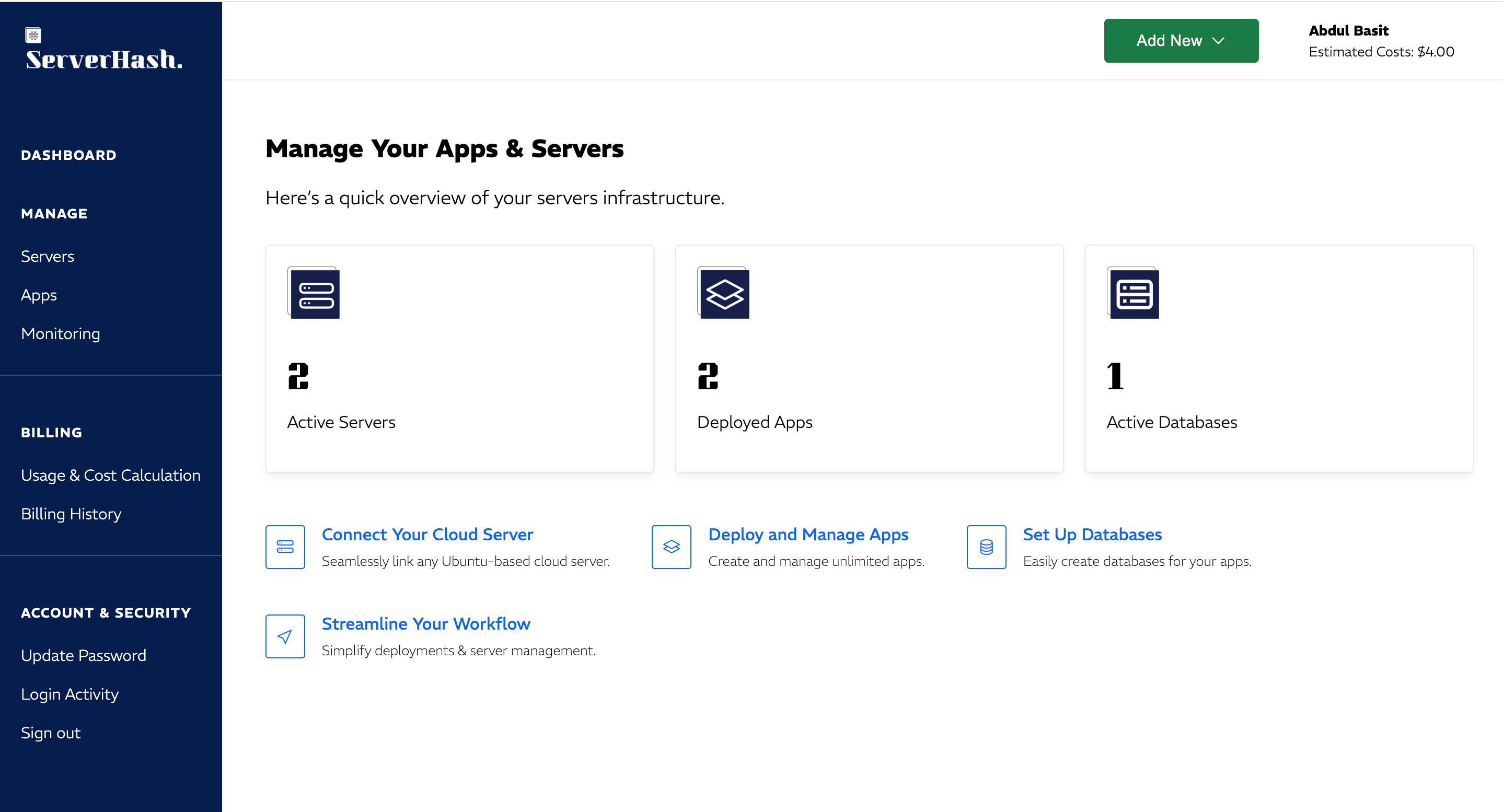Open Update Password page
Screen dimensions: 1503x812
[84, 656]
